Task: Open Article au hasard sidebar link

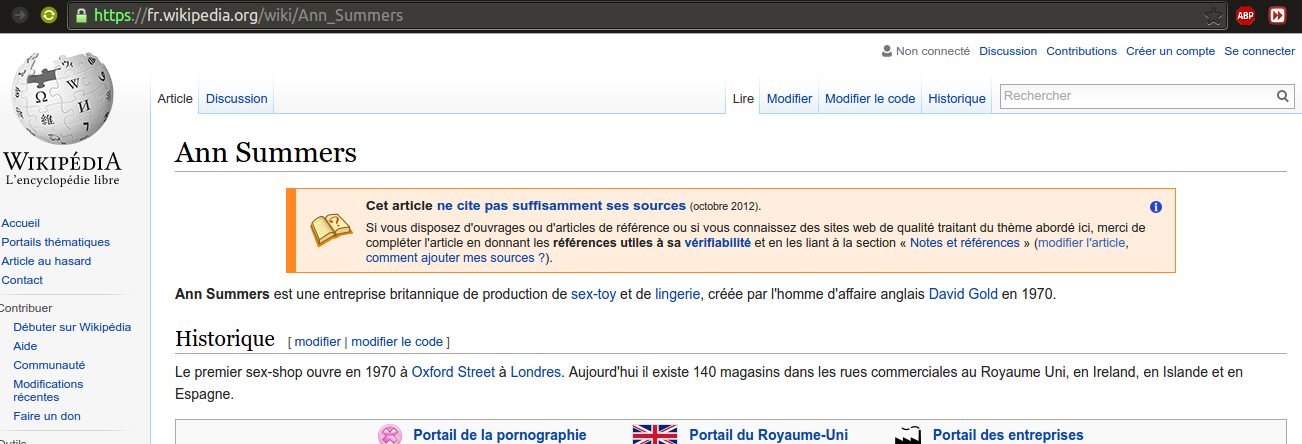Action: click(x=46, y=261)
